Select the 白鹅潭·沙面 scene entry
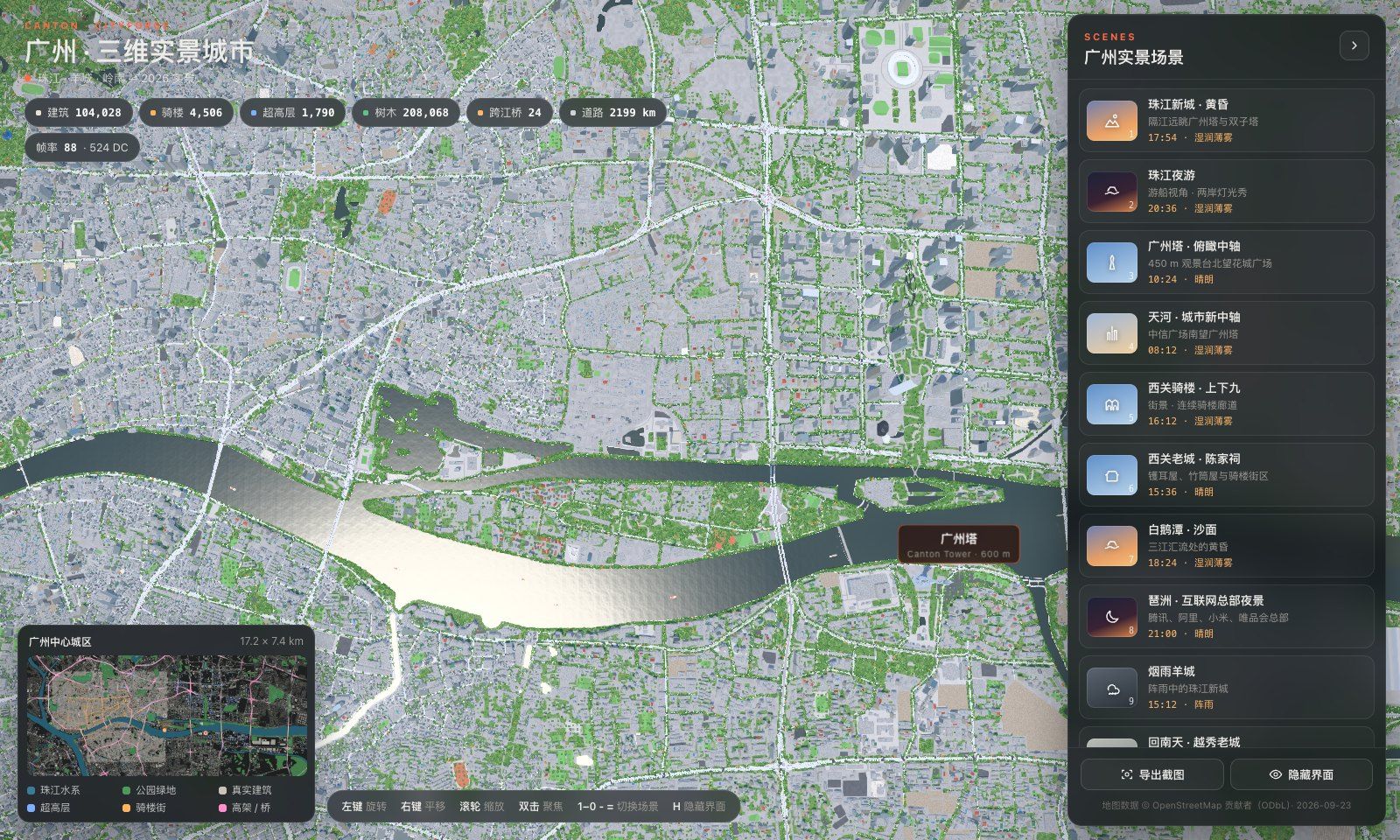 click(x=1226, y=546)
